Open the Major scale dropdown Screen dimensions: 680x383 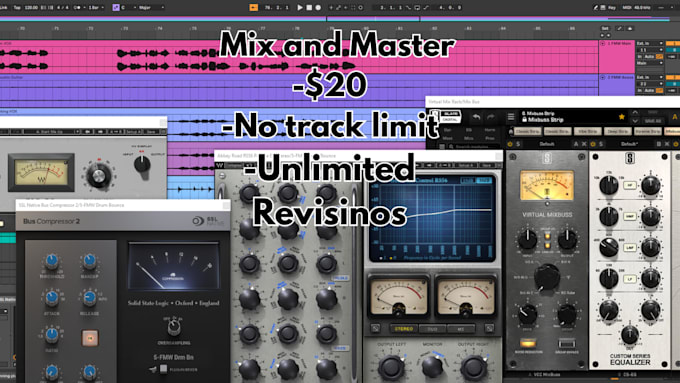click(151, 7)
